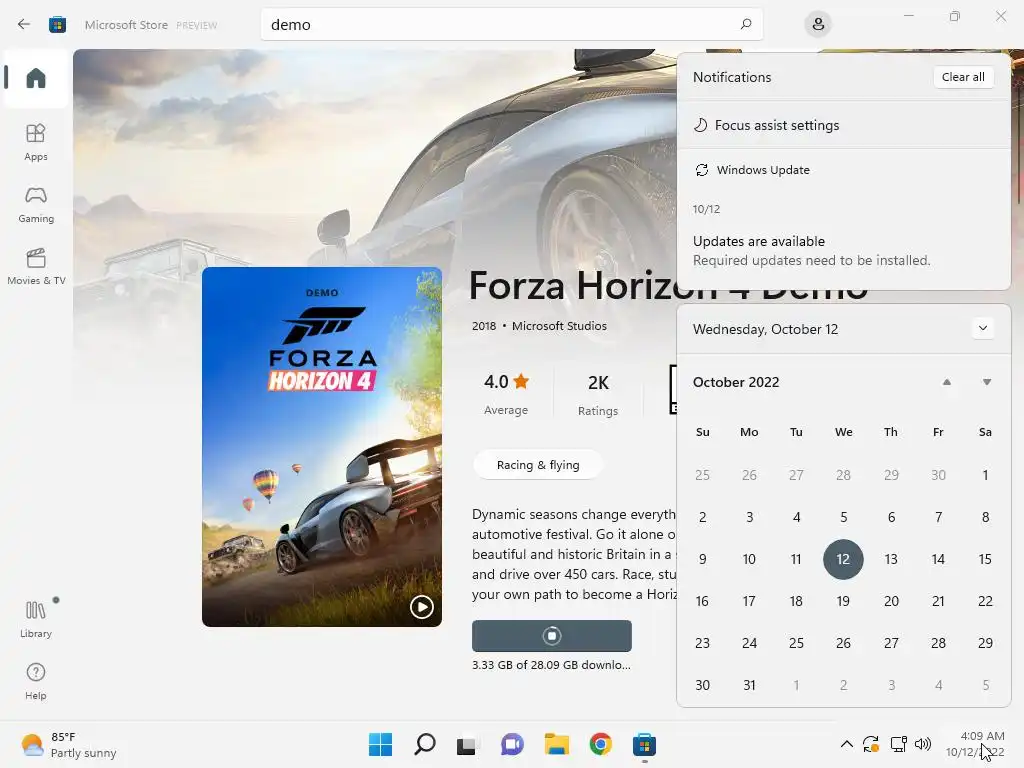Open the Chat app on the taskbar
The width and height of the screenshot is (1024, 768).
click(512, 744)
